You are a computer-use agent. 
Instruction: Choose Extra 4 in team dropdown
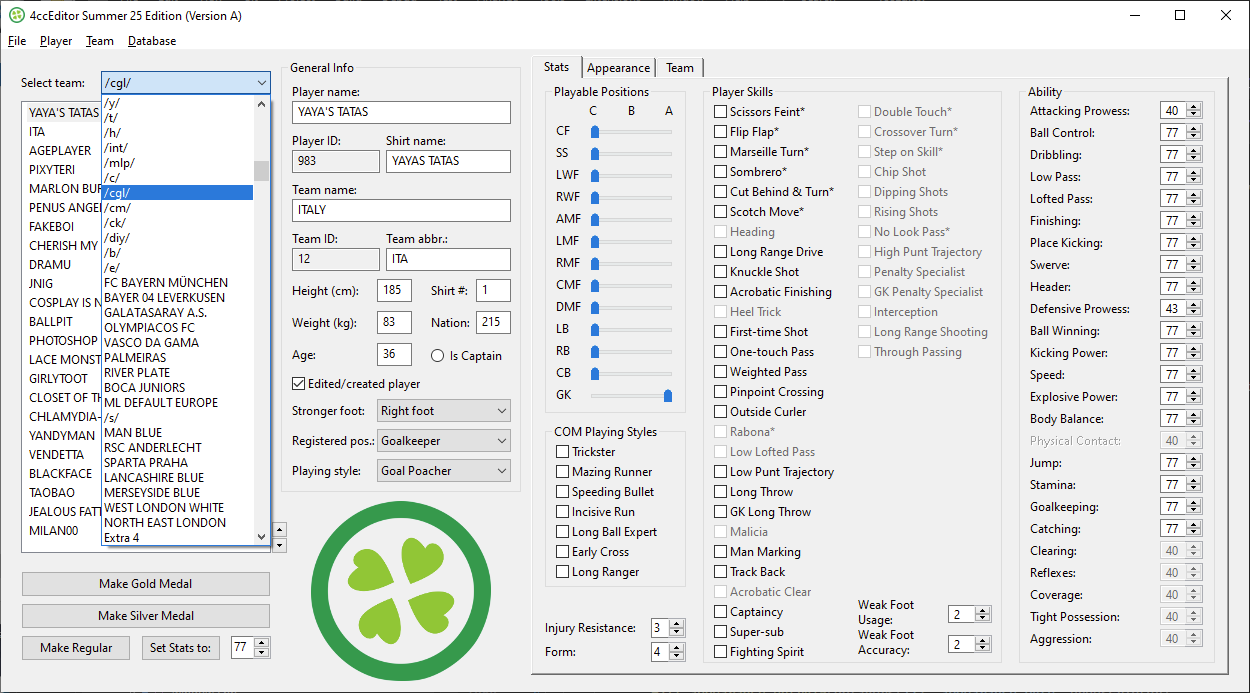[178, 538]
